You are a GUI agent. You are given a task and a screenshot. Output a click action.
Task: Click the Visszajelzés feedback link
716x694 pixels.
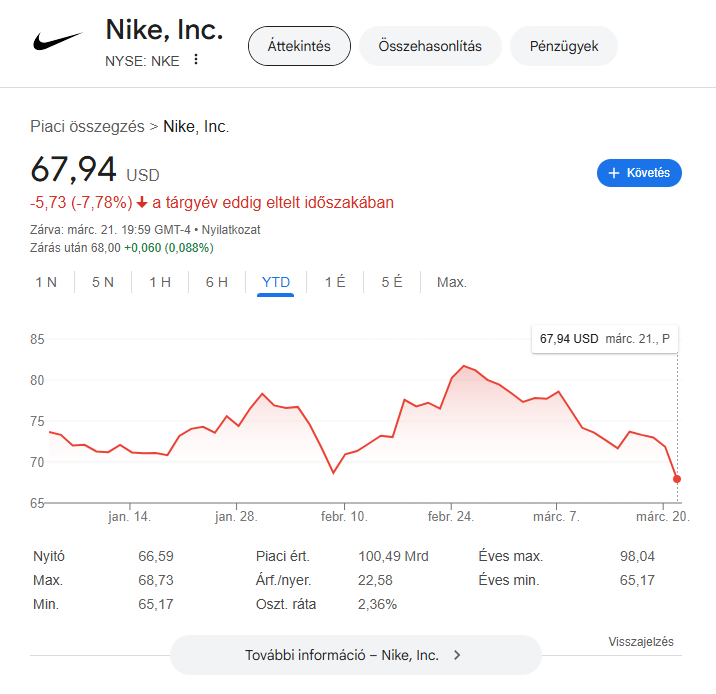coord(641,642)
